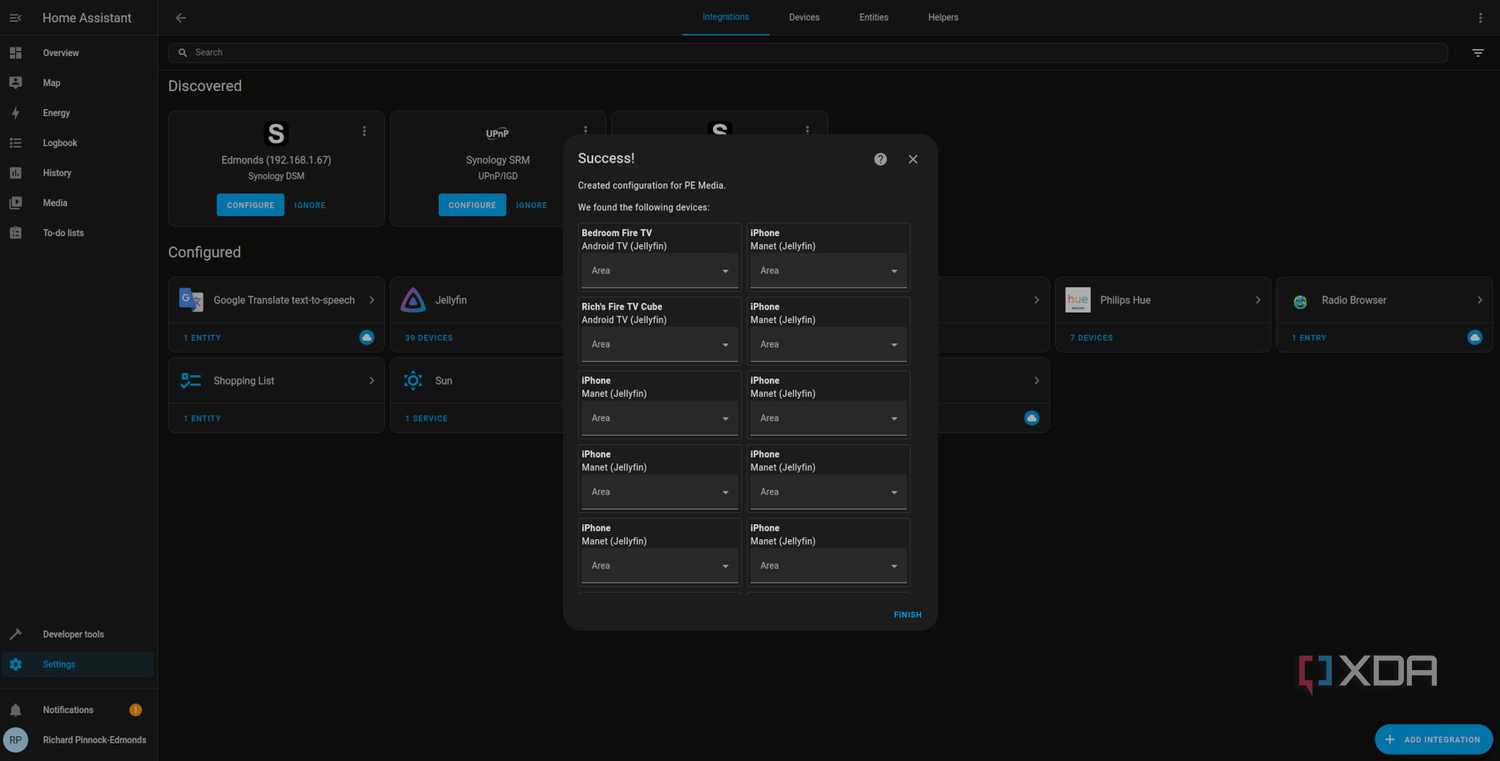Image resolution: width=1500 pixels, height=761 pixels.
Task: Click Finish in the Success dialog
Action: 908,615
